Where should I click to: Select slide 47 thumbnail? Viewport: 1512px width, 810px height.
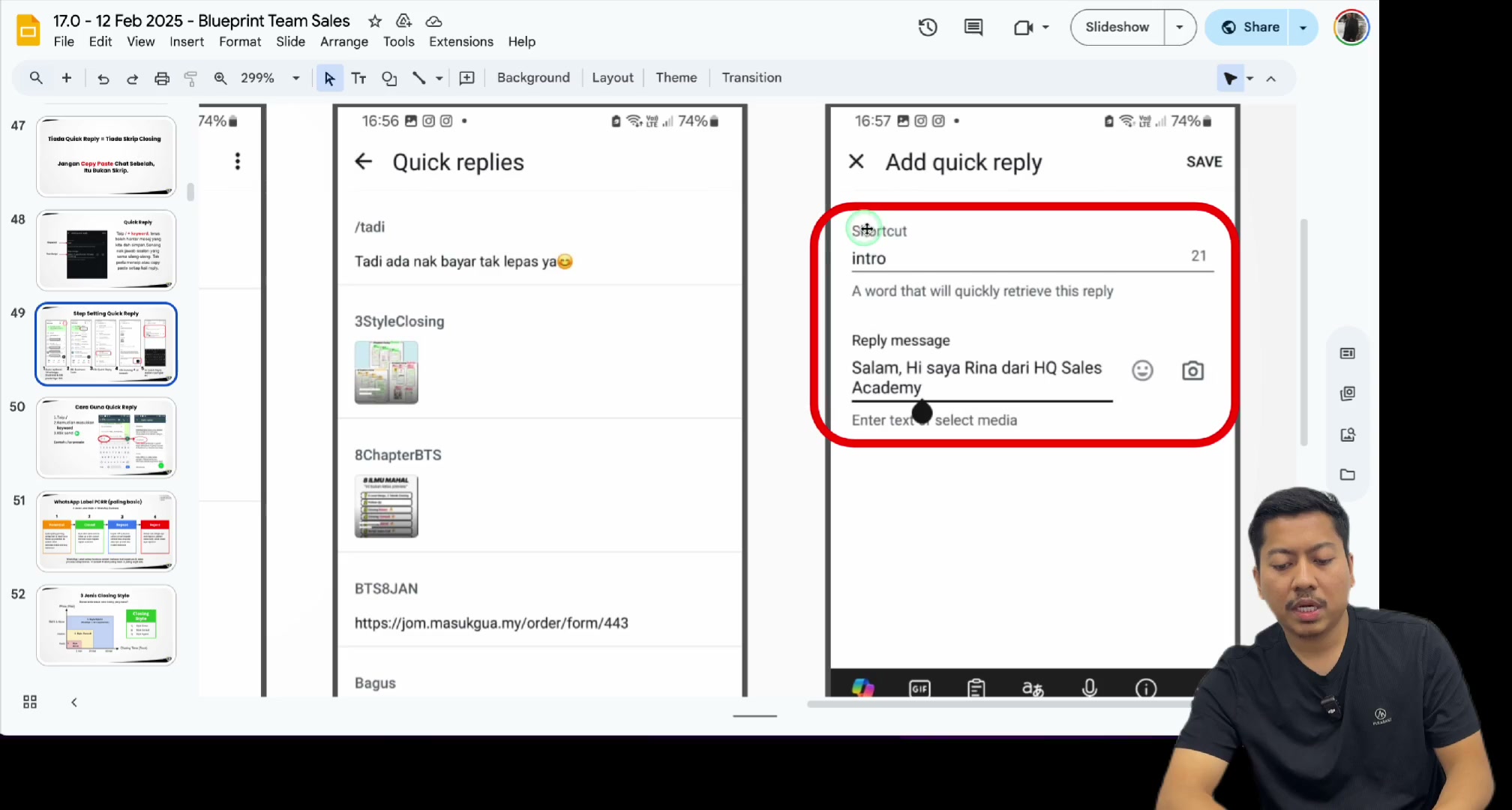click(106, 157)
